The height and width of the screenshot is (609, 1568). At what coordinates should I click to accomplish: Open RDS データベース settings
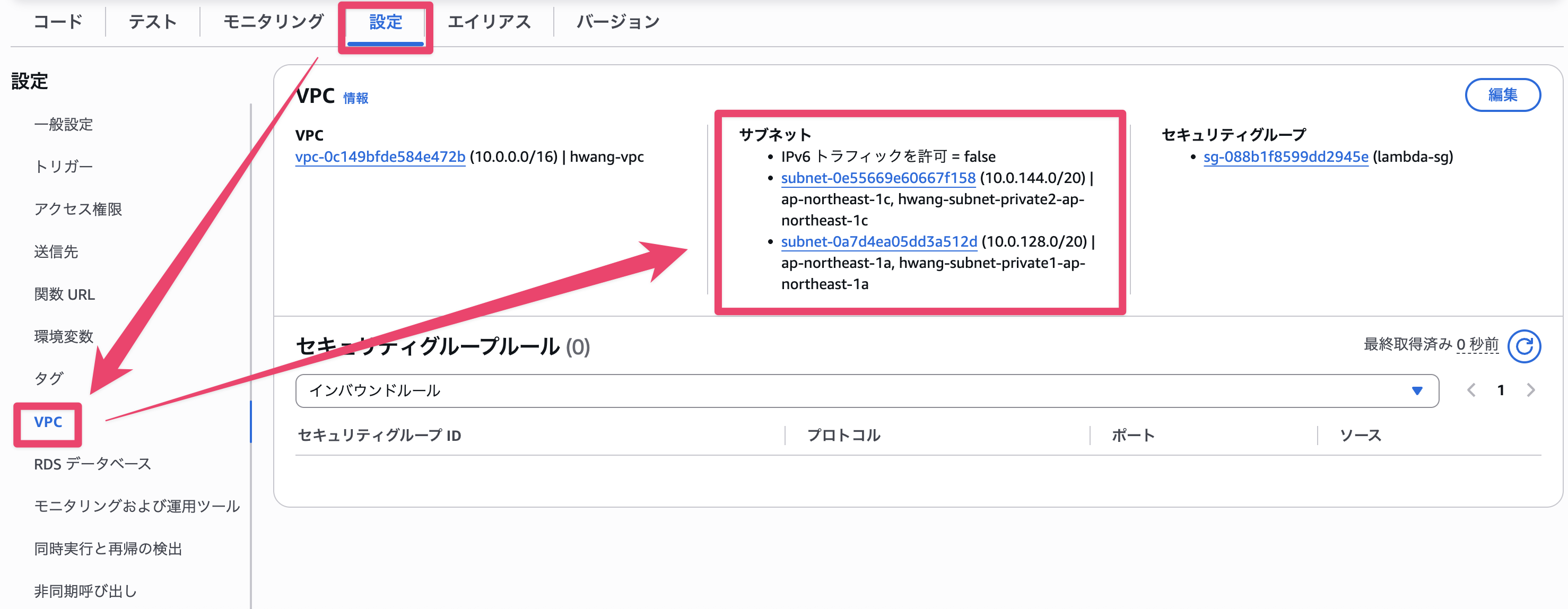point(92,464)
